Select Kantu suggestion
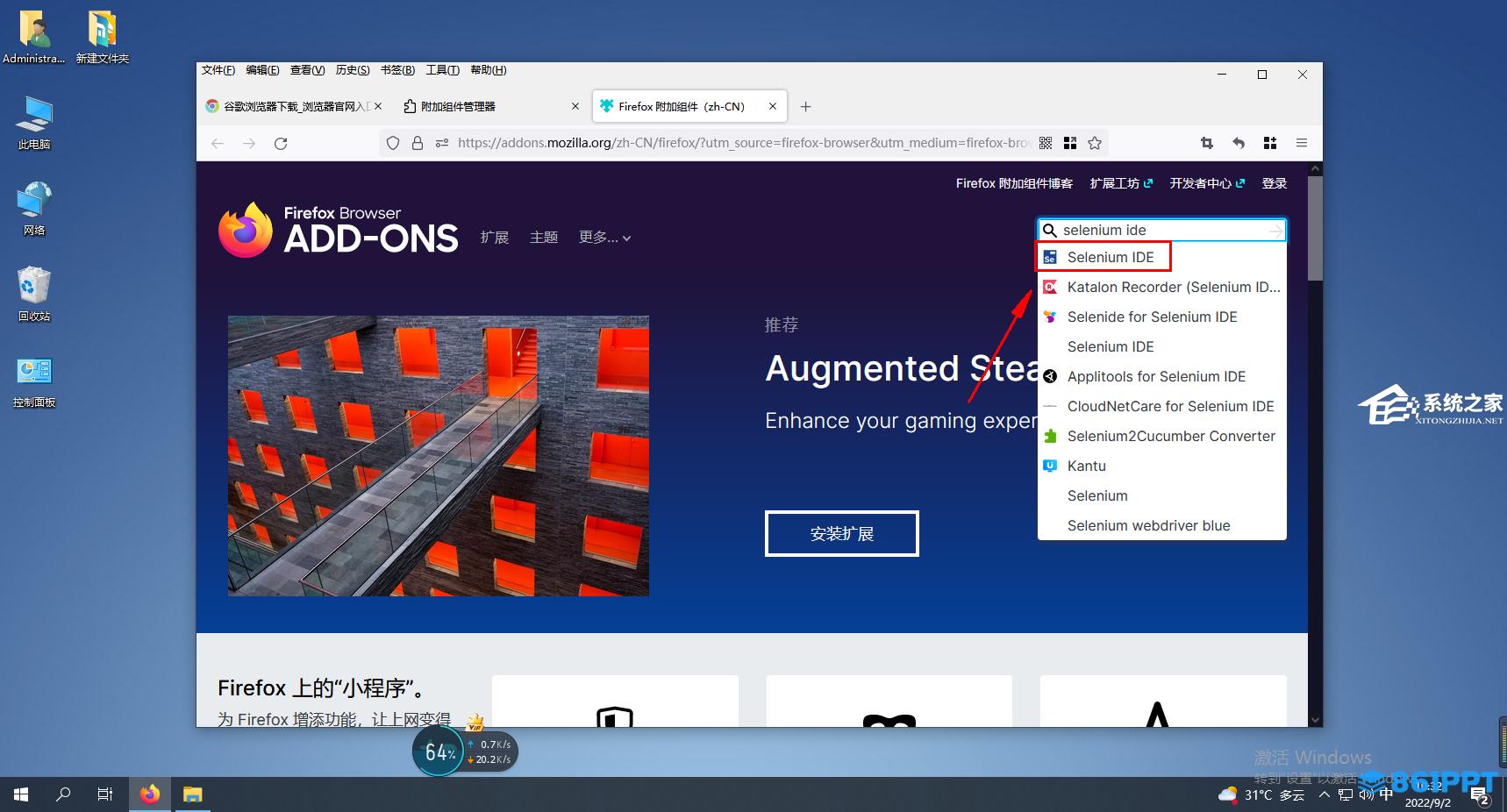1507x812 pixels. point(1162,466)
